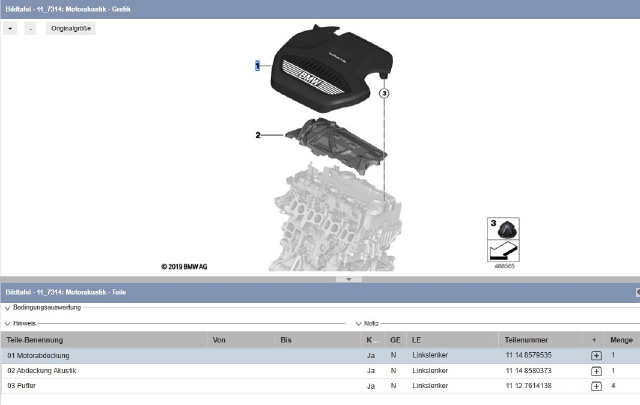Select the 03 Puffer row

320,386
